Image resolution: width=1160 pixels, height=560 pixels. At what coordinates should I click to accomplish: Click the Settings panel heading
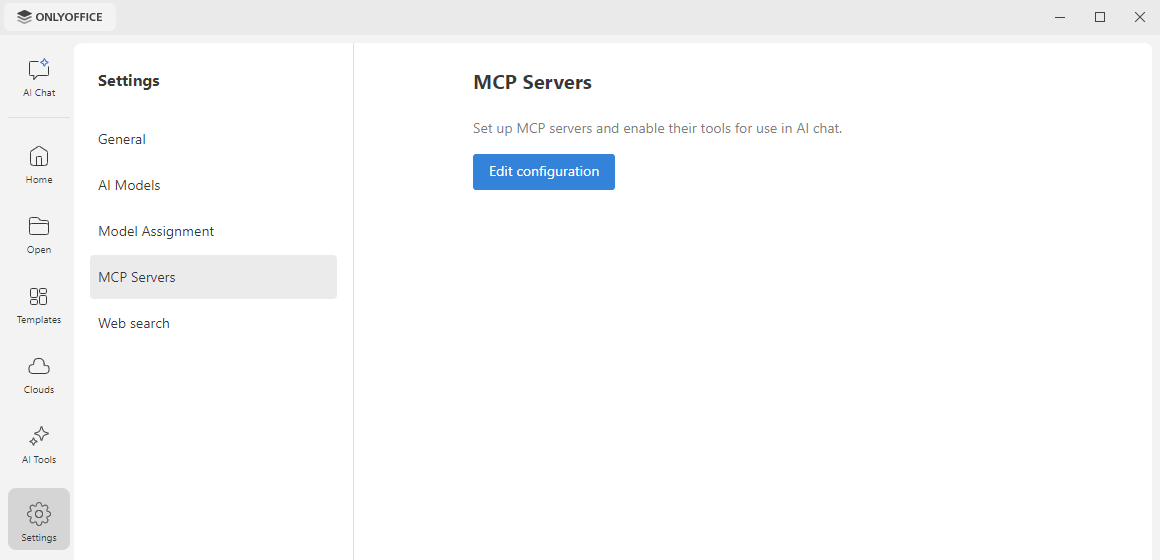[x=129, y=81]
